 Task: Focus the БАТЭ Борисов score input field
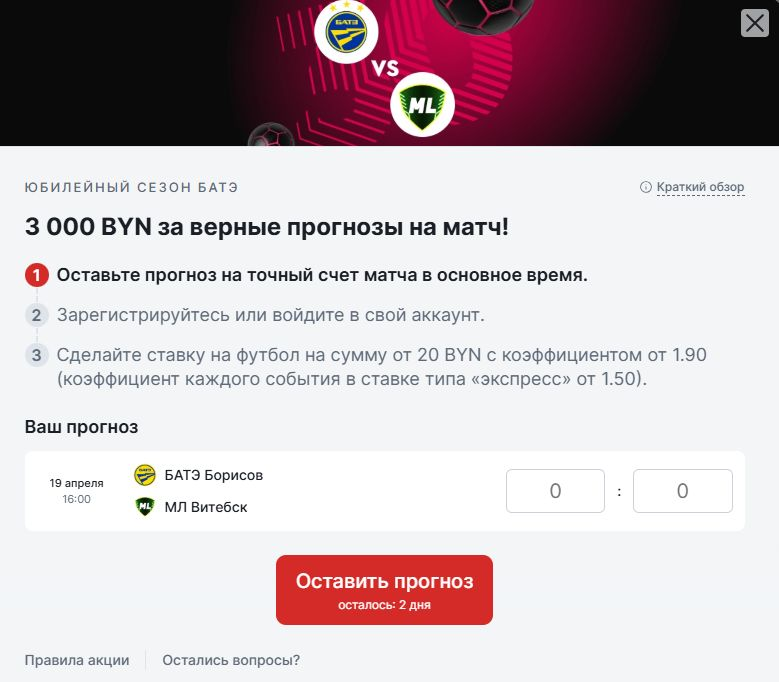tap(555, 491)
